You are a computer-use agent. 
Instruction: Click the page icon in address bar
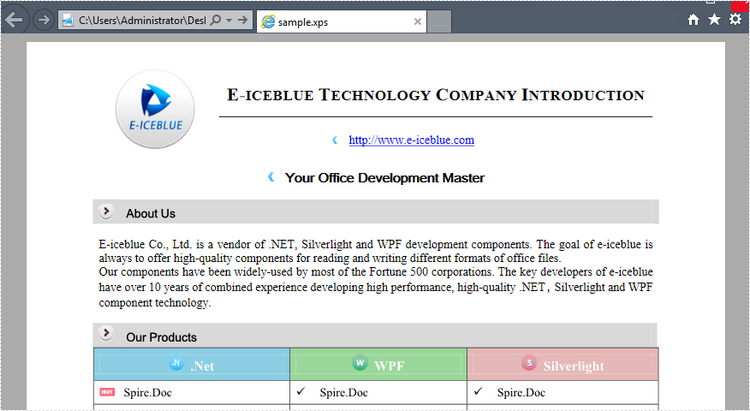tap(68, 21)
